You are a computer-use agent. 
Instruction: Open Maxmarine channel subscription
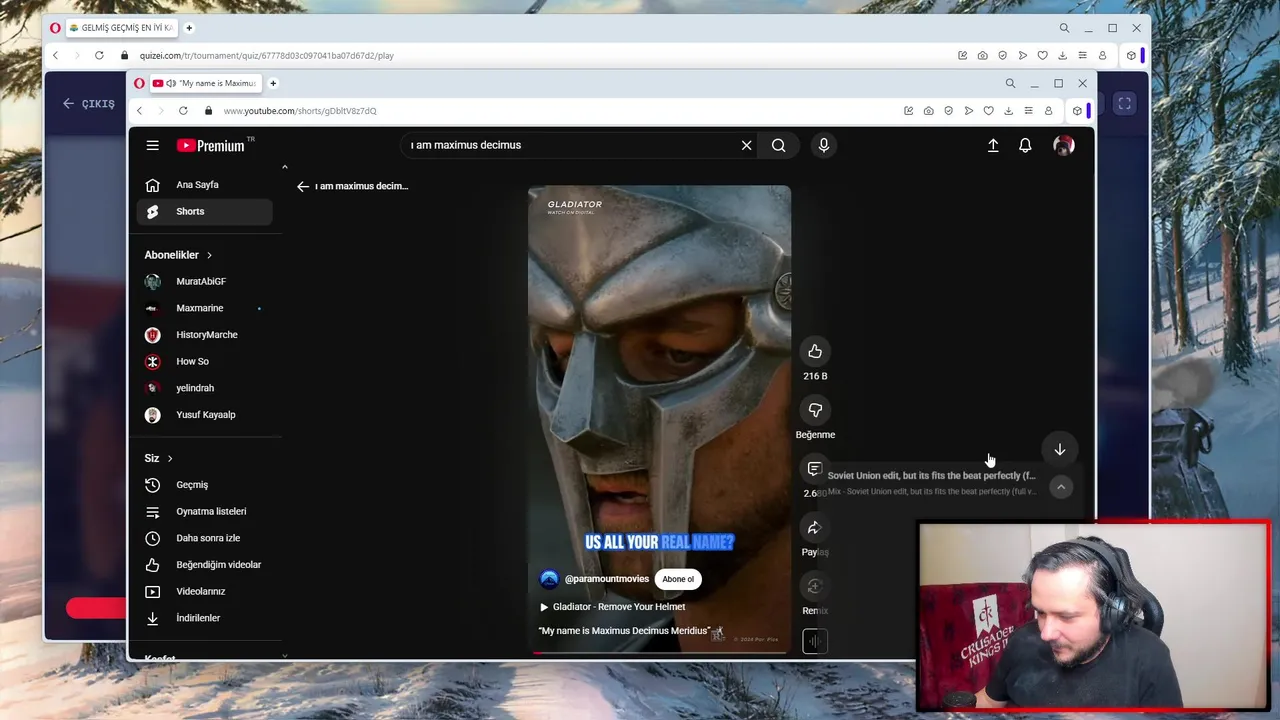coord(204,308)
